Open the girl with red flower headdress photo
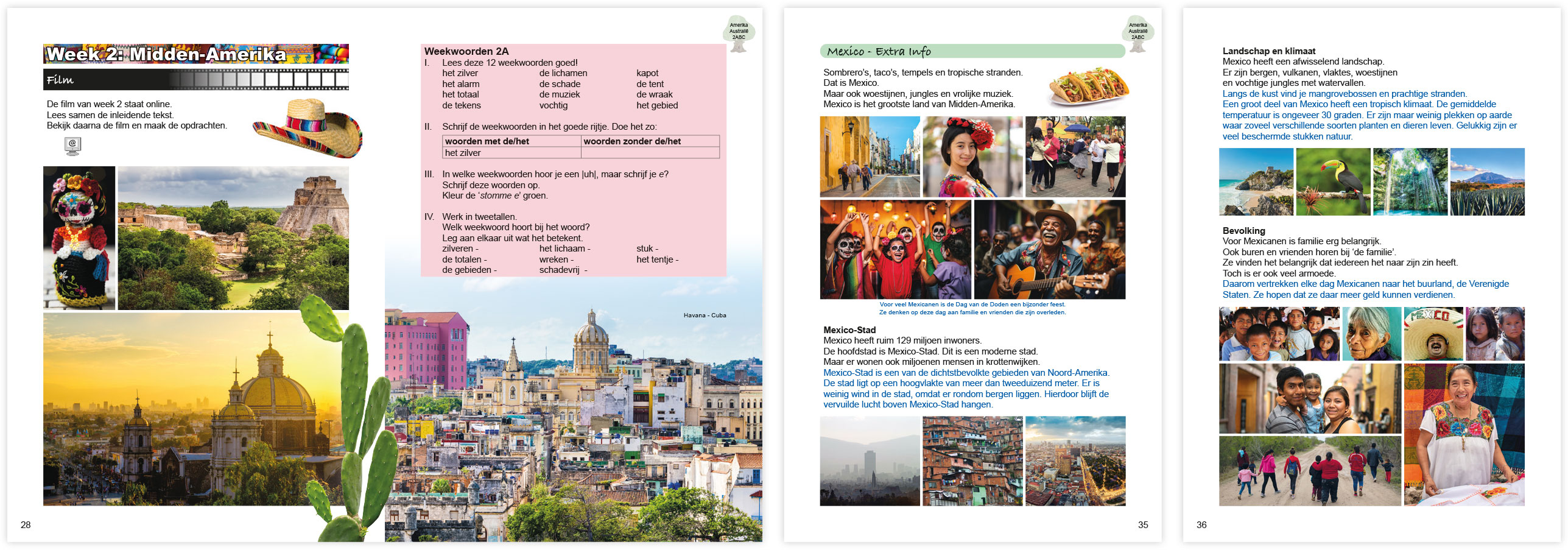The width and height of the screenshot is (1568, 550). (972, 157)
